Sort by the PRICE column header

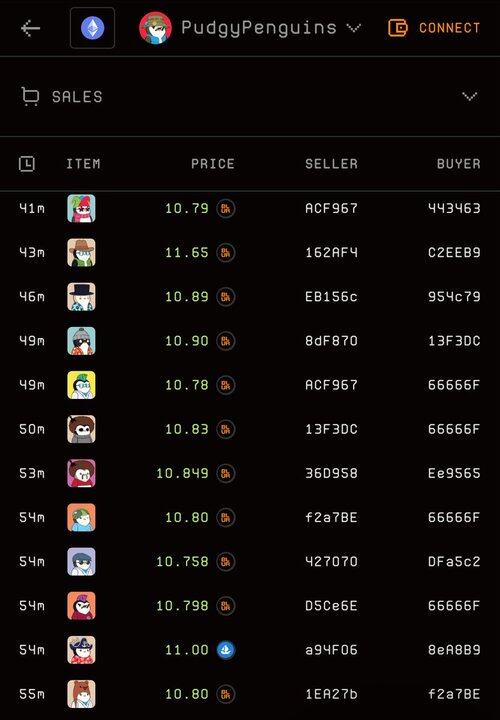coord(213,164)
